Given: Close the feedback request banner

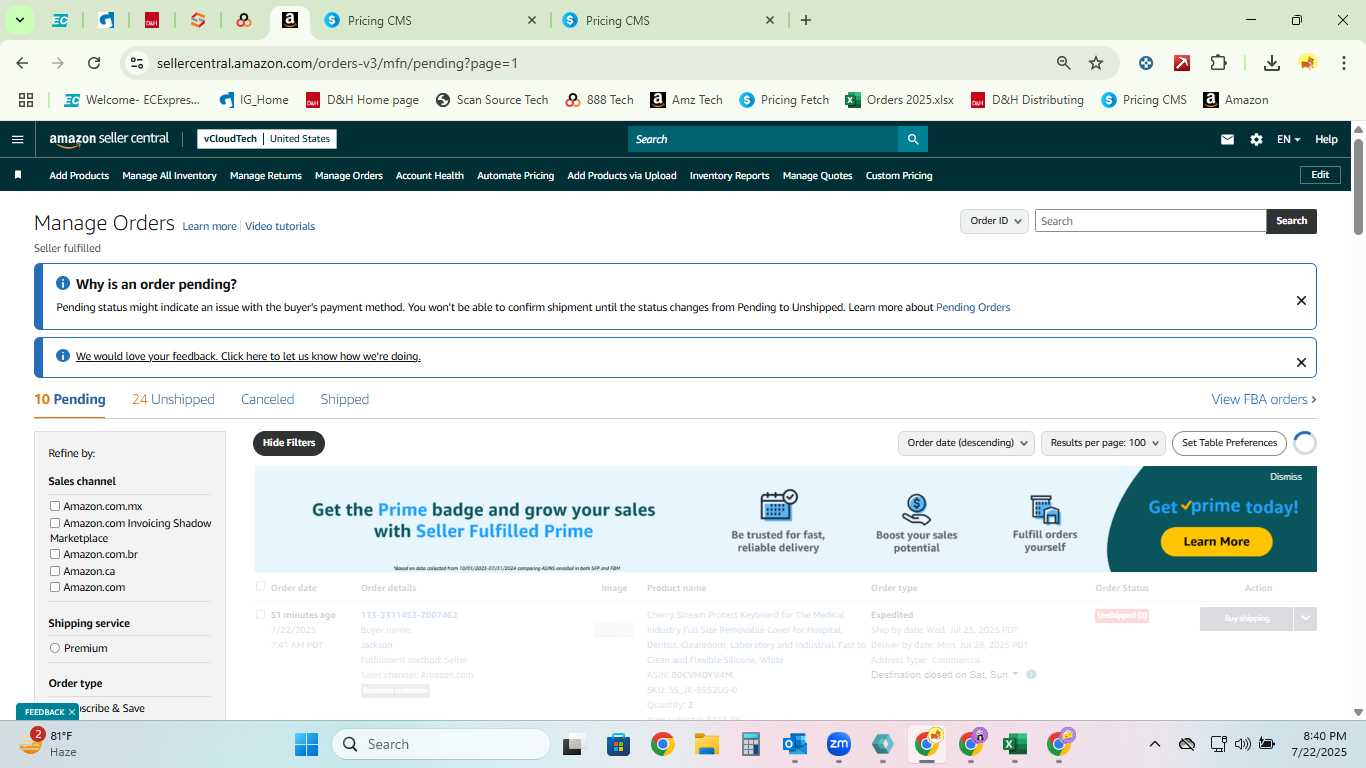Looking at the screenshot, I should pyautogui.click(x=1301, y=362).
